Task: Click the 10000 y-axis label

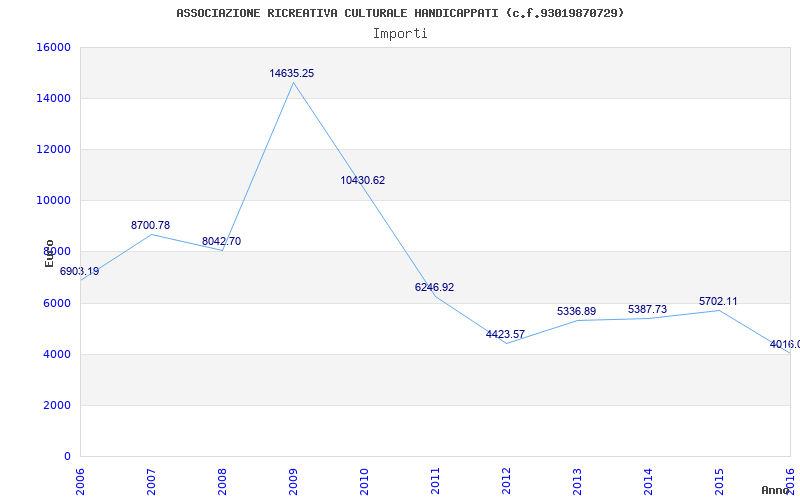Action: point(53,201)
